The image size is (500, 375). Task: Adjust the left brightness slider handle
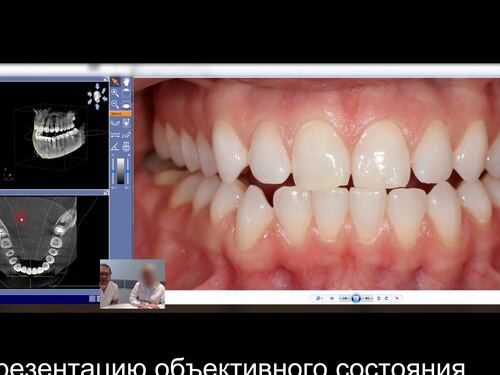(113, 171)
